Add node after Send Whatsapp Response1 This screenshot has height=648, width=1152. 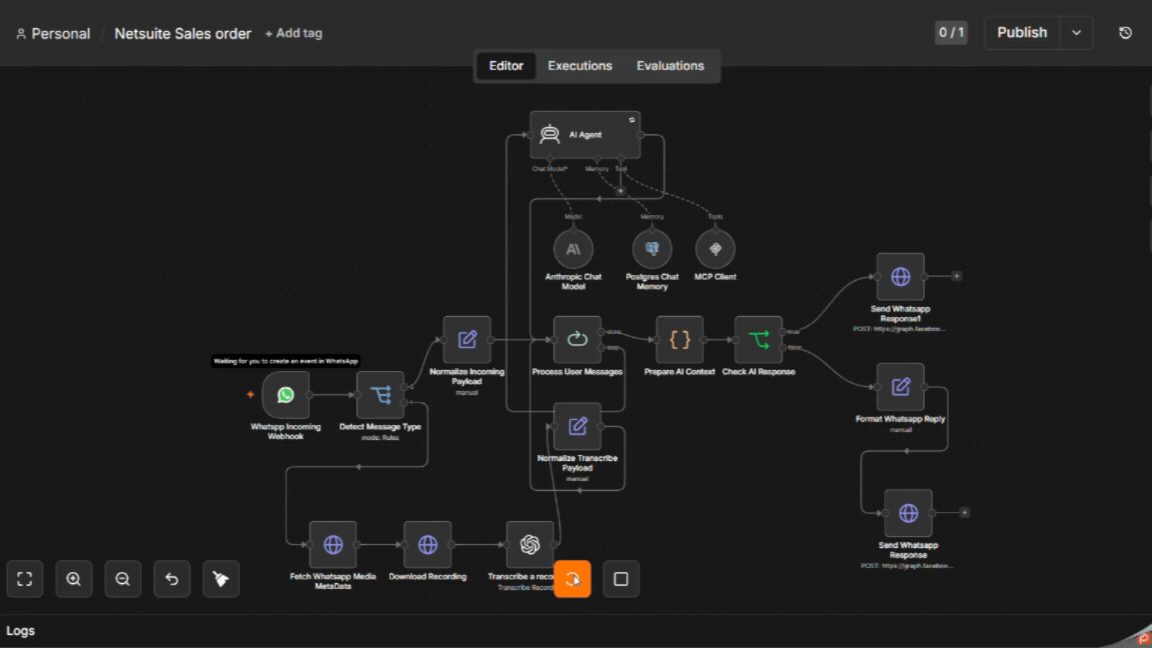click(956, 276)
